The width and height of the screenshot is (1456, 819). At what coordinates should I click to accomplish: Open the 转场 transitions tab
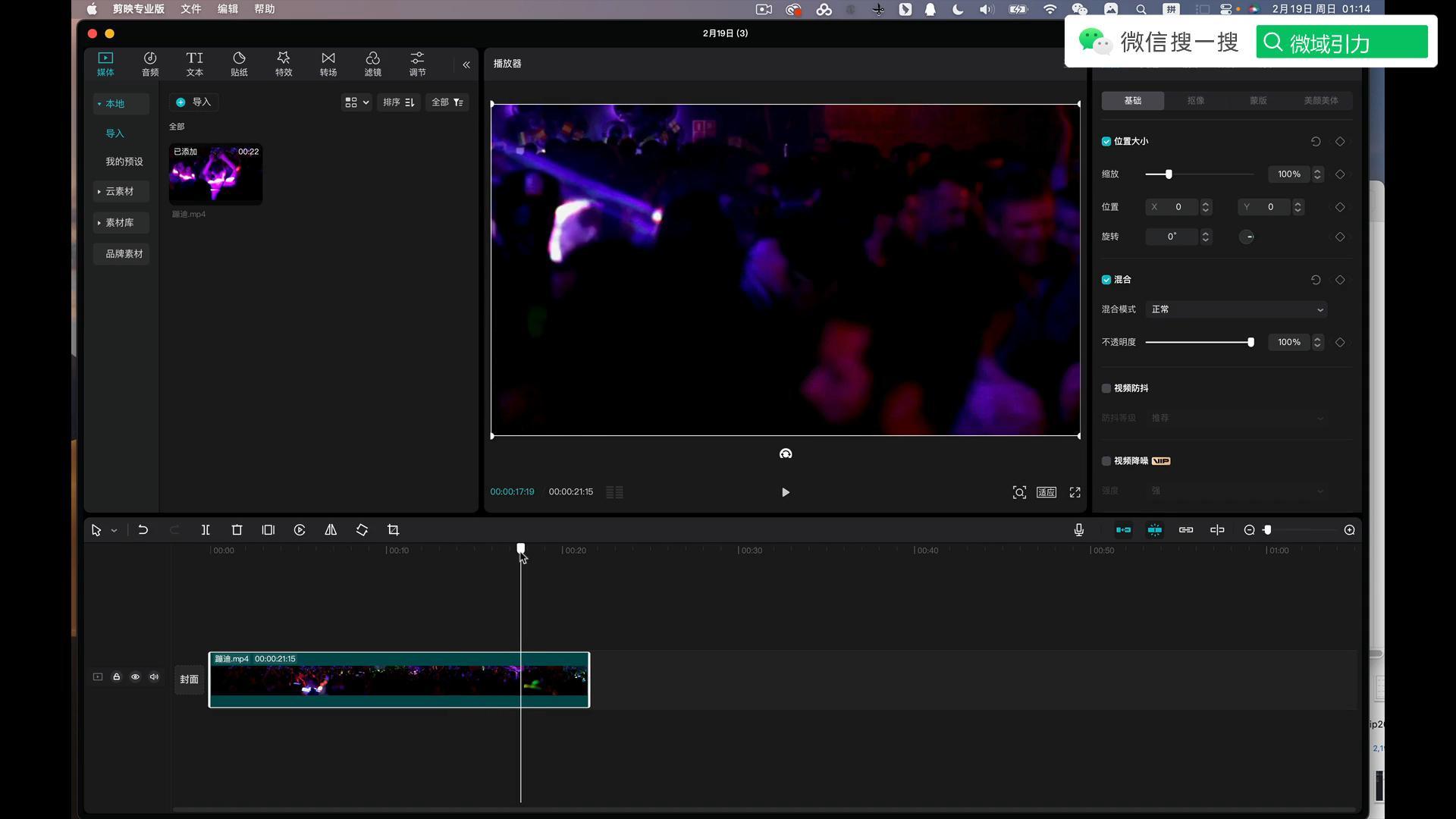[x=328, y=64]
